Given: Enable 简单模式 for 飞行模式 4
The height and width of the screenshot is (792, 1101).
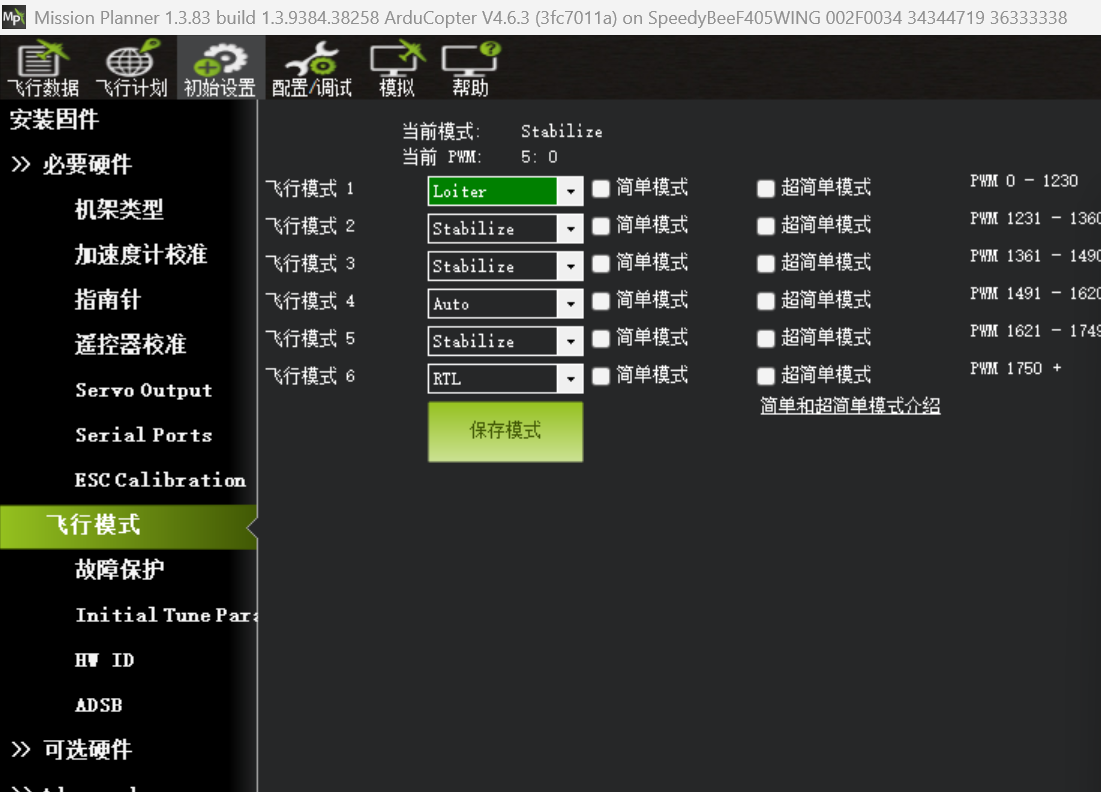Looking at the screenshot, I should pos(600,301).
